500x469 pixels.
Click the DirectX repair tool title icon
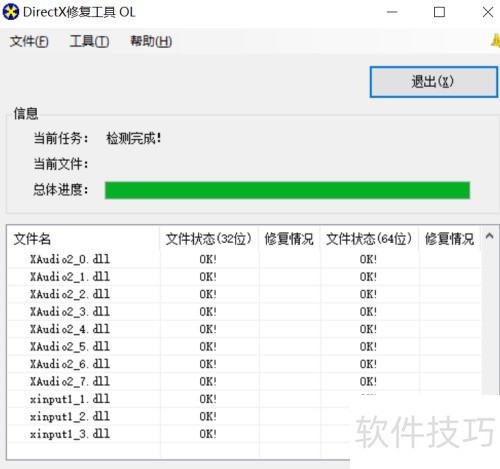[11, 12]
